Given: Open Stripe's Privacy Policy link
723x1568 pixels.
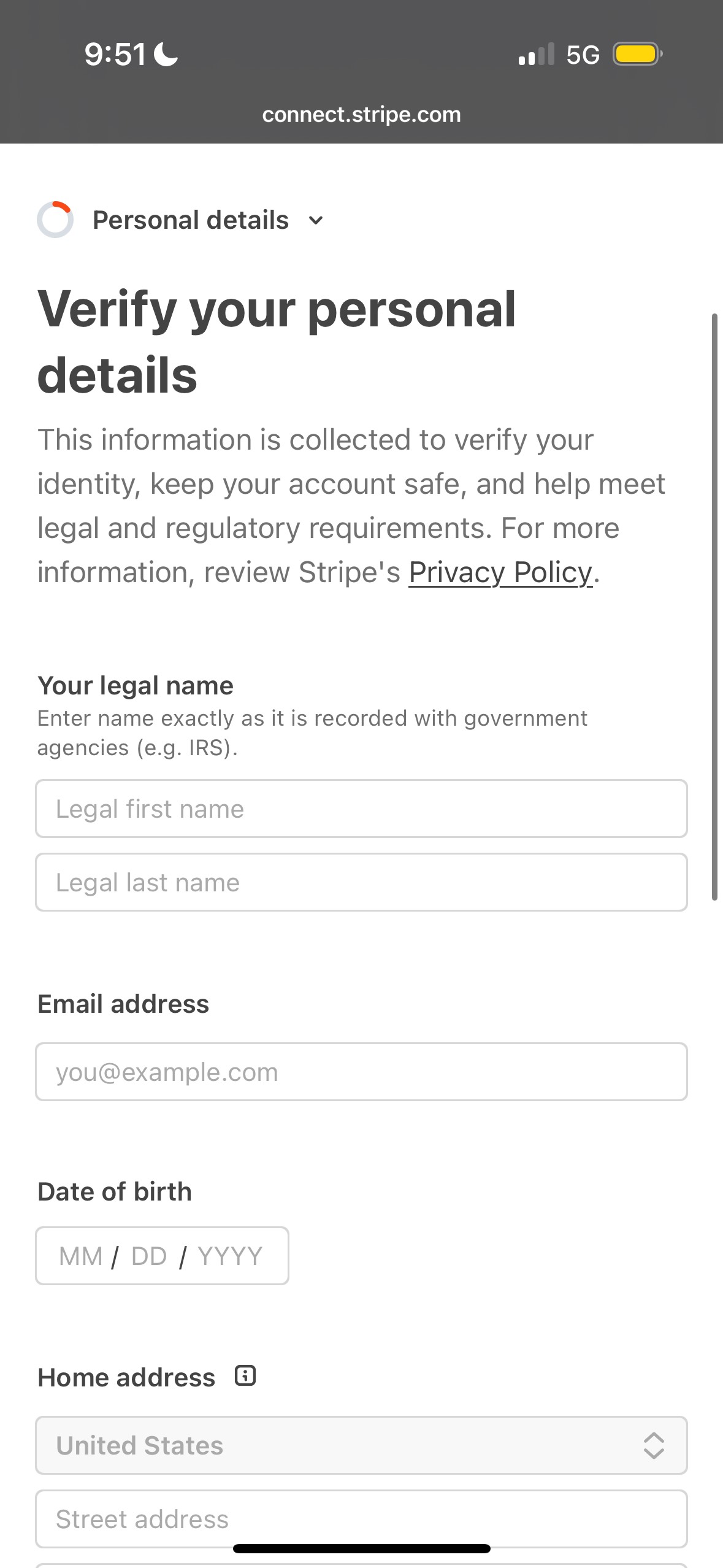Looking at the screenshot, I should click(500, 572).
